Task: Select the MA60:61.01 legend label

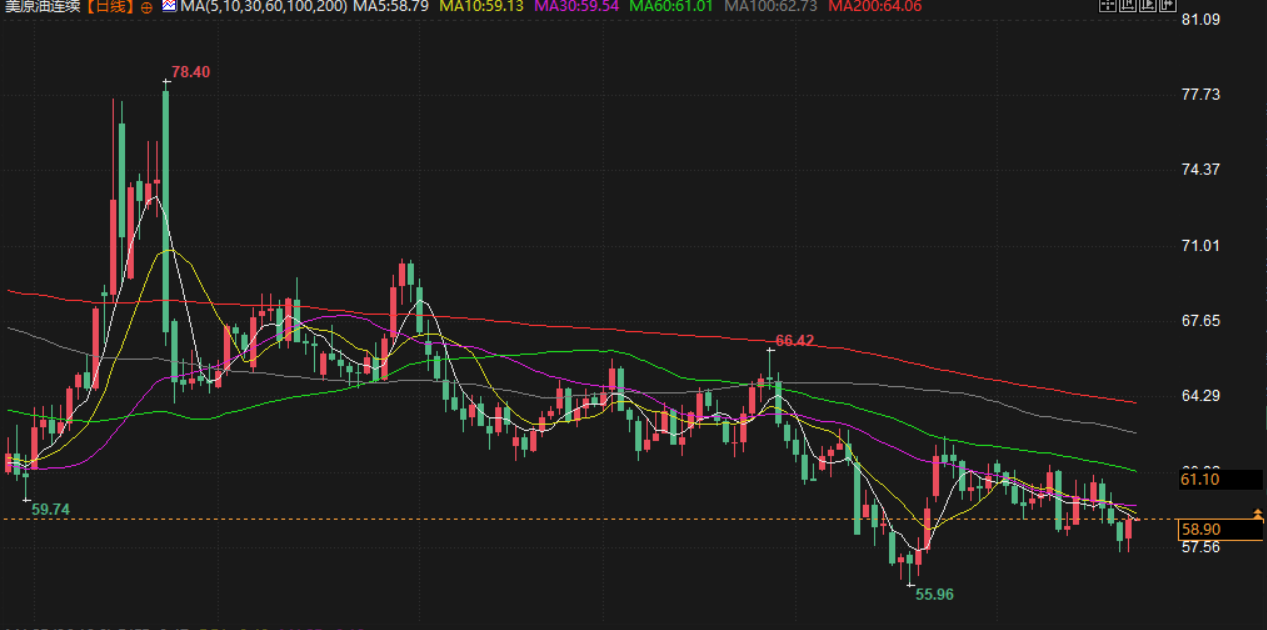Action: click(671, 6)
